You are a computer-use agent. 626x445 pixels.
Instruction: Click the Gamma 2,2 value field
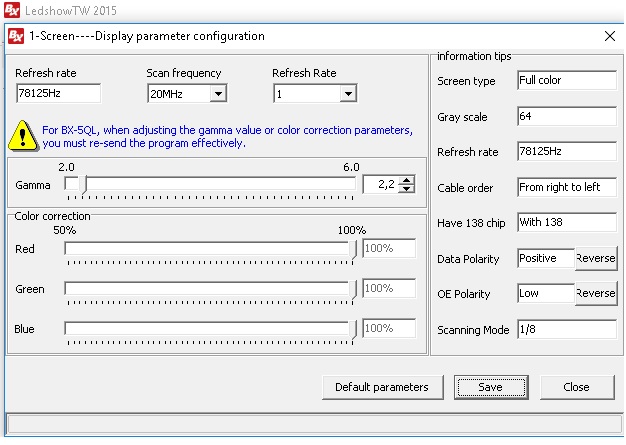point(381,184)
